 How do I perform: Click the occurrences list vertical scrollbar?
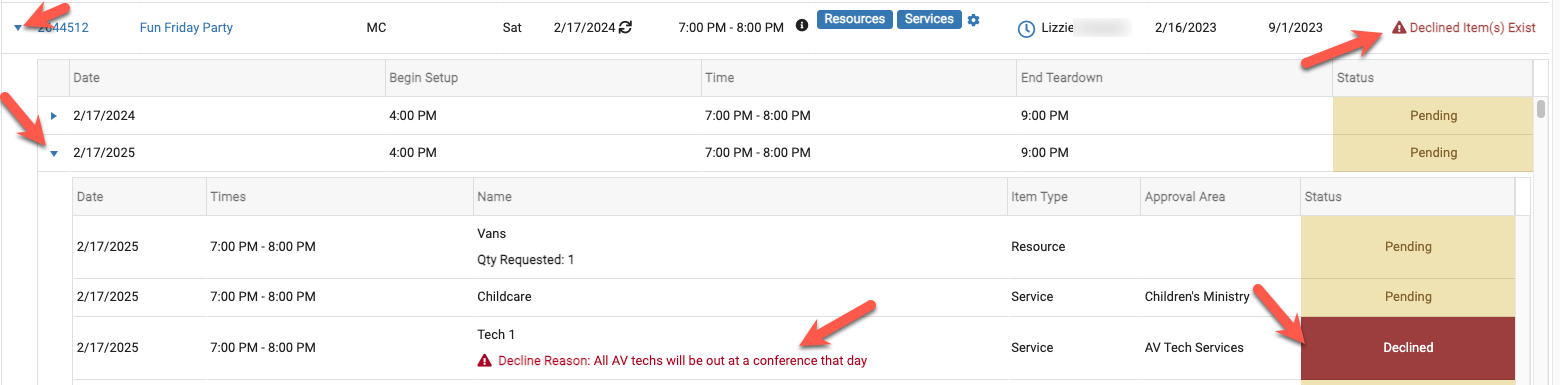pyautogui.click(x=1541, y=108)
